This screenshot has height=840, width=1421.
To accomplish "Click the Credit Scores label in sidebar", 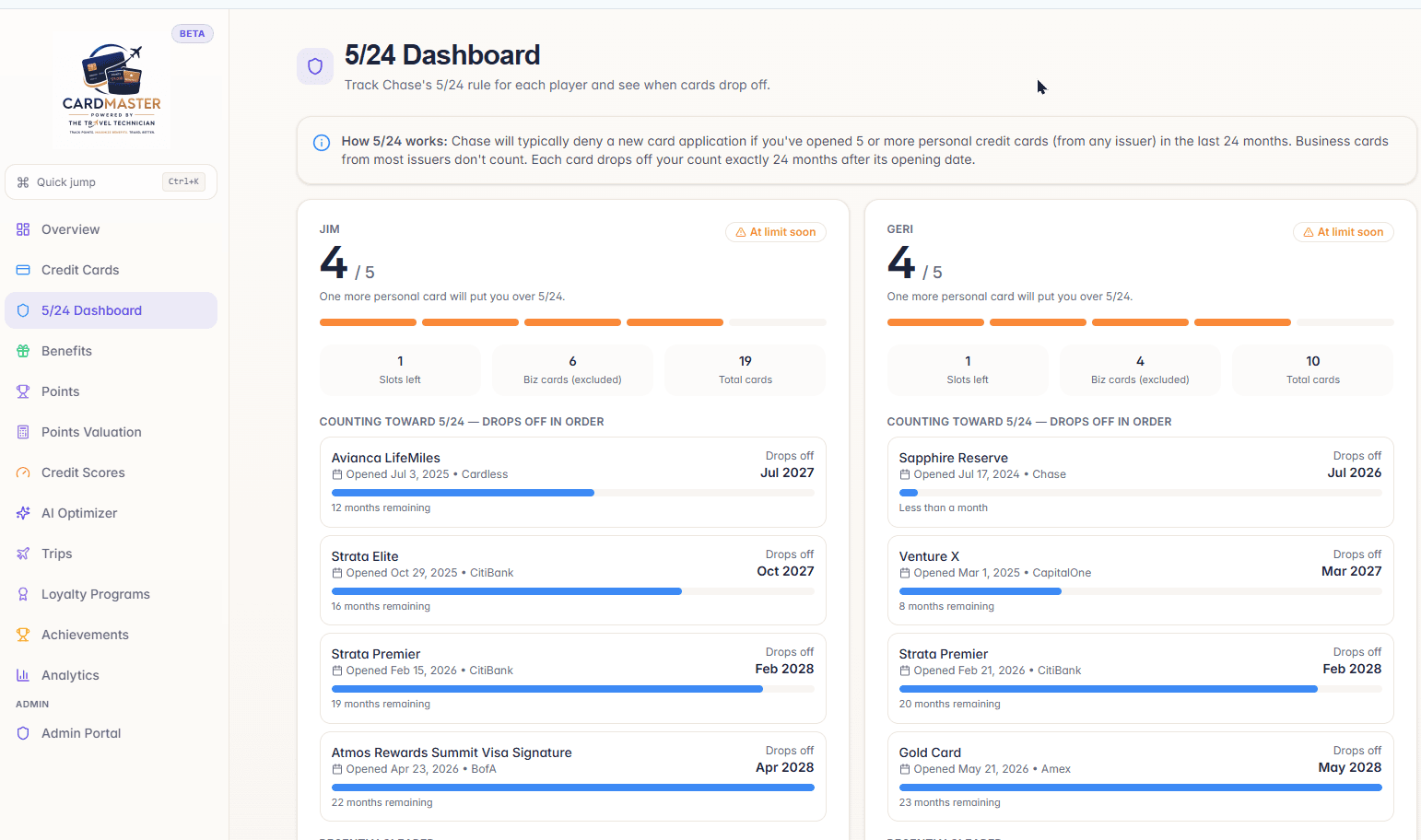I will click(x=83, y=472).
